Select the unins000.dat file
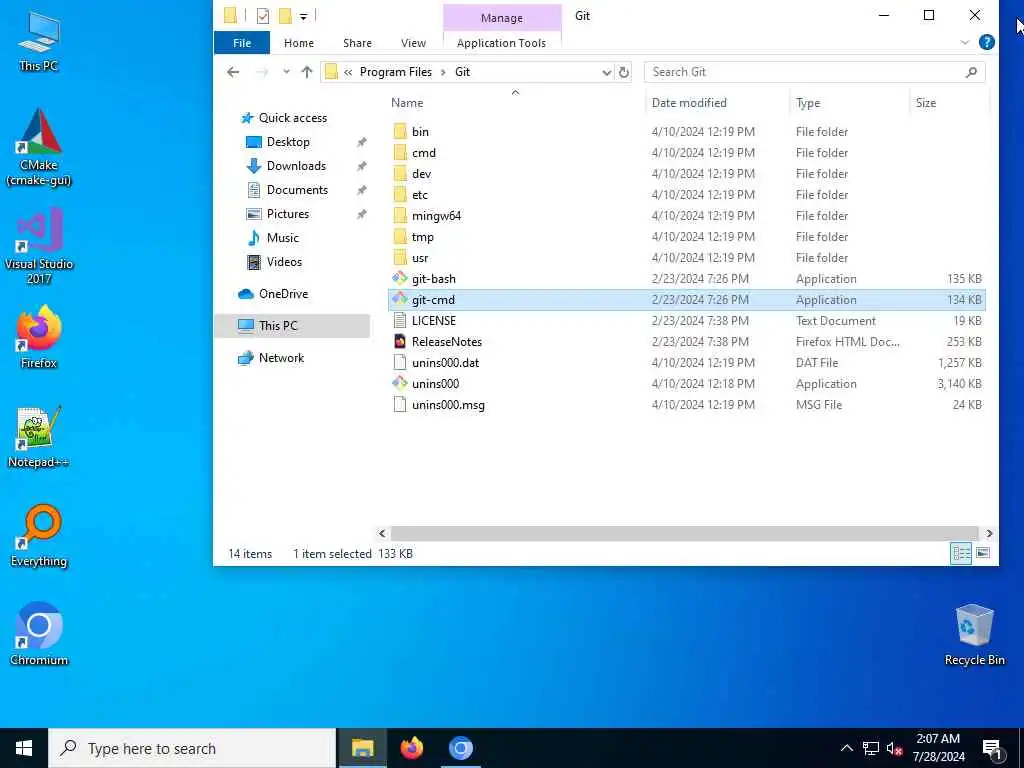1024x768 pixels. coord(445,362)
